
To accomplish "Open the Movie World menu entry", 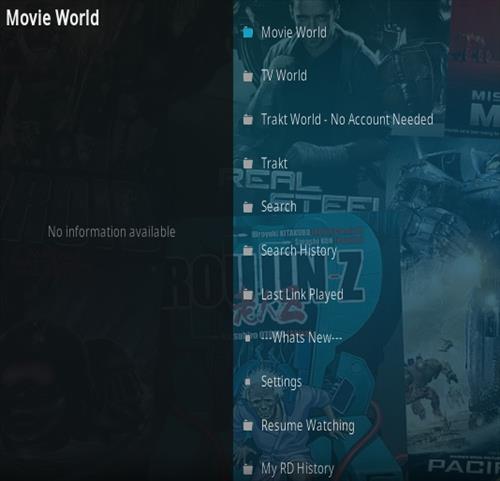I will pos(294,32).
